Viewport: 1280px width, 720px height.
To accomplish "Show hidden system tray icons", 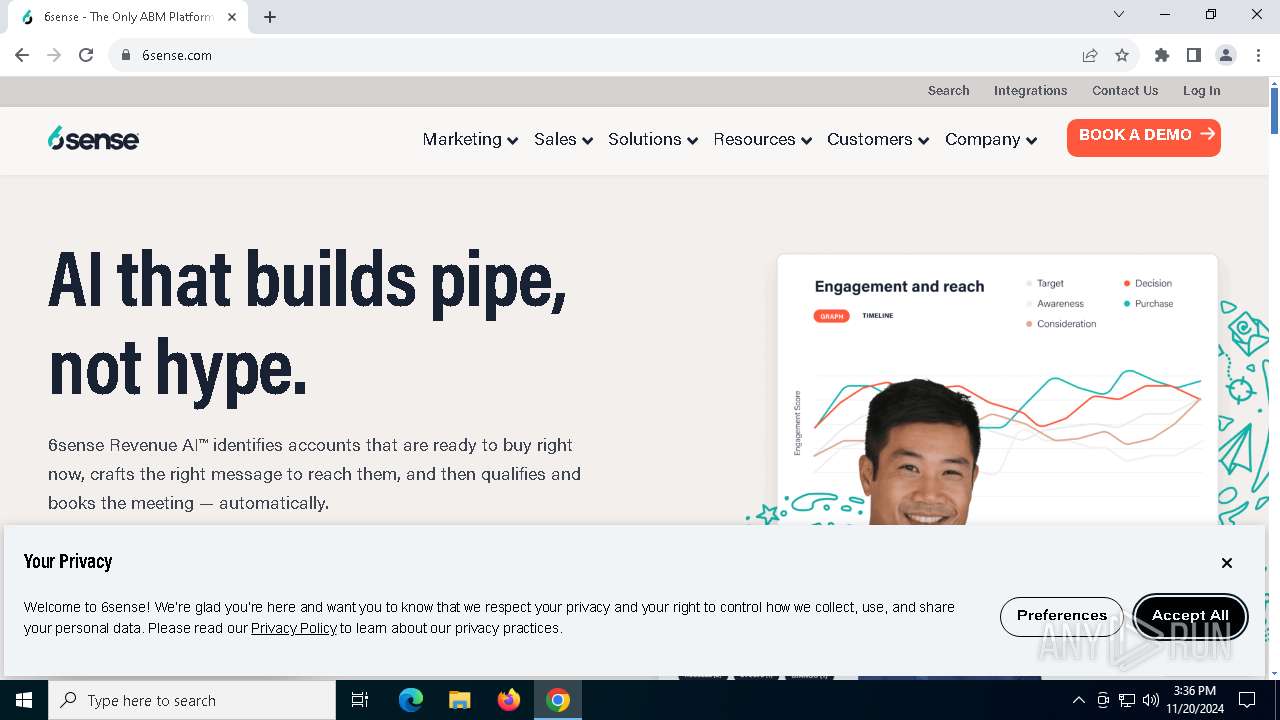I will click(x=1079, y=700).
